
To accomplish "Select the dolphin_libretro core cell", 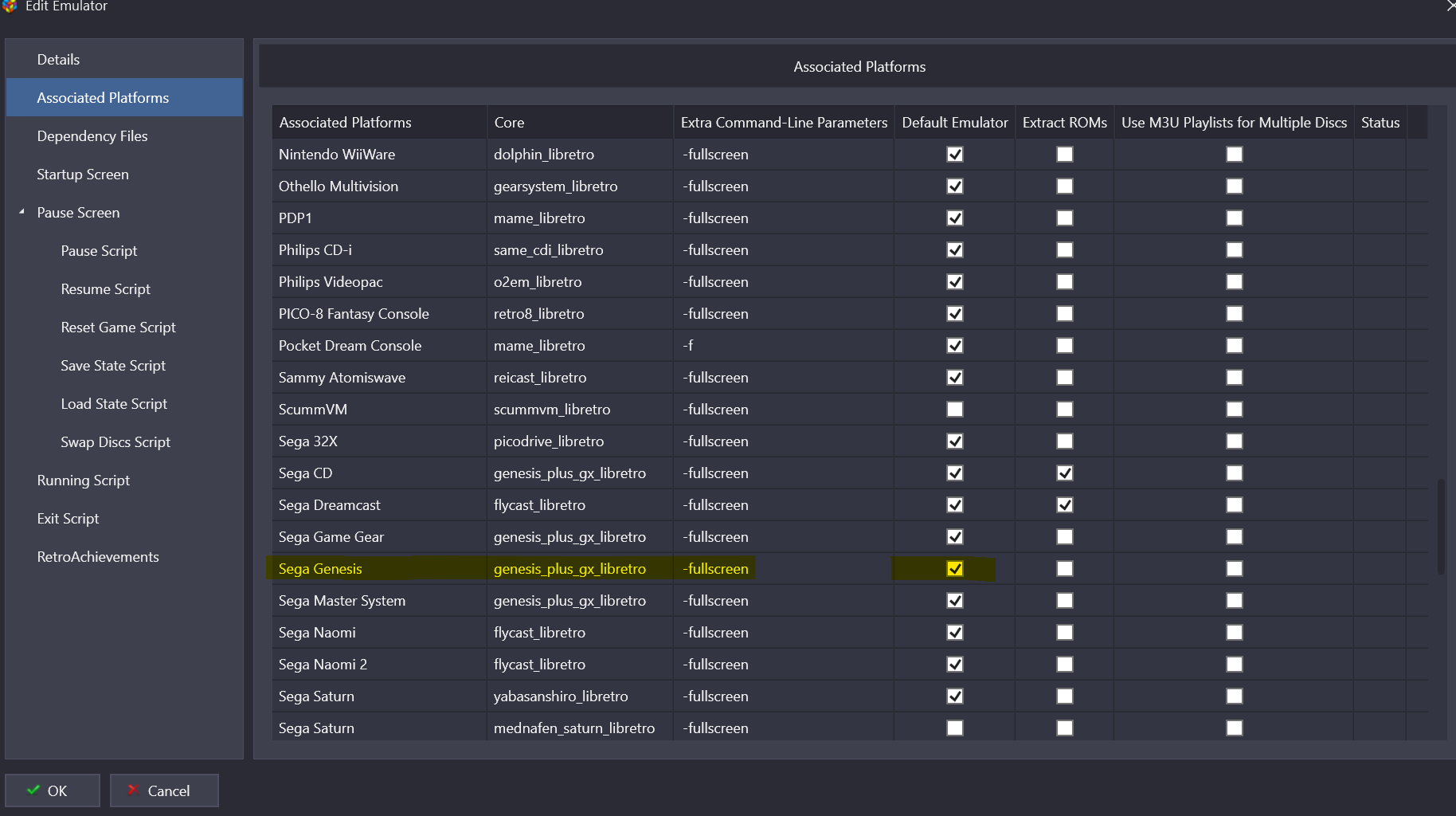I will [580, 155].
